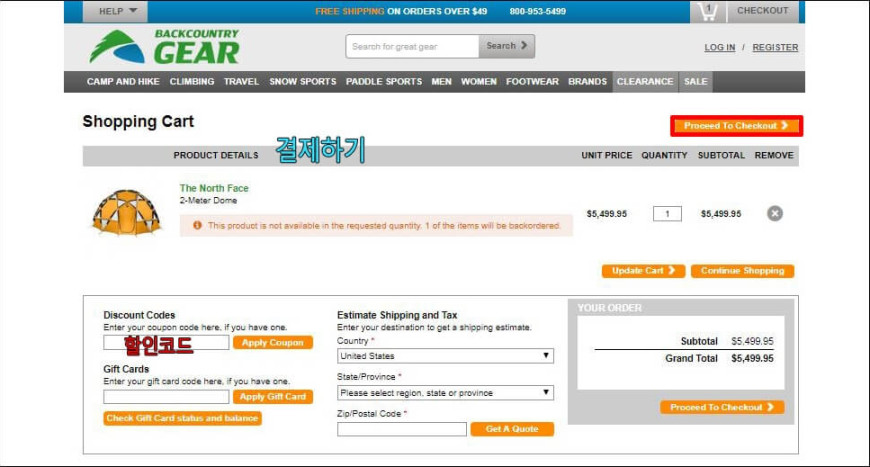The image size is (870, 467).
Task: Open the Footwear category menu
Action: [x=532, y=82]
